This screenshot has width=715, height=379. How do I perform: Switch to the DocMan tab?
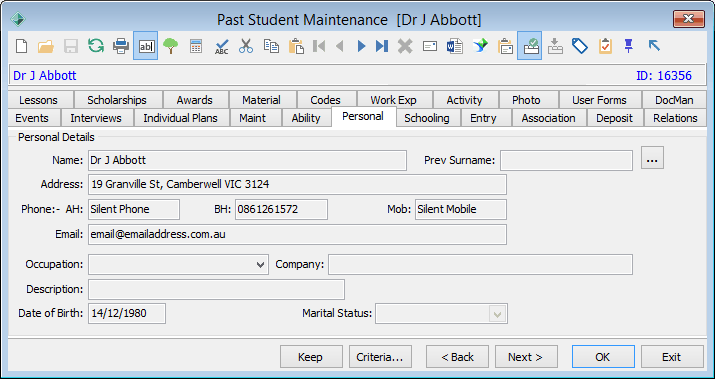[x=674, y=100]
